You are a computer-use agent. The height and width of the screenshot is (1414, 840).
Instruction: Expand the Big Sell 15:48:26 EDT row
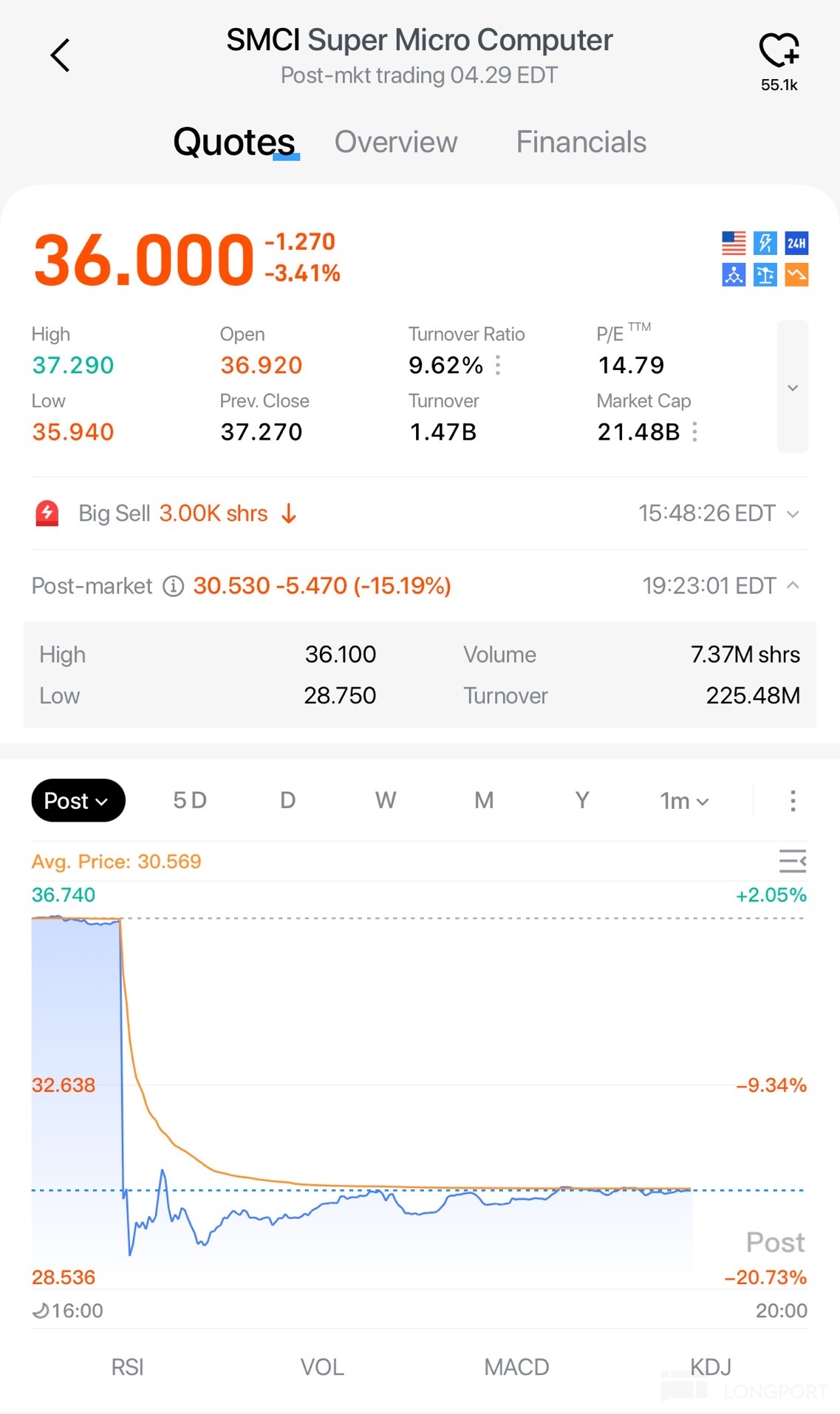793,513
